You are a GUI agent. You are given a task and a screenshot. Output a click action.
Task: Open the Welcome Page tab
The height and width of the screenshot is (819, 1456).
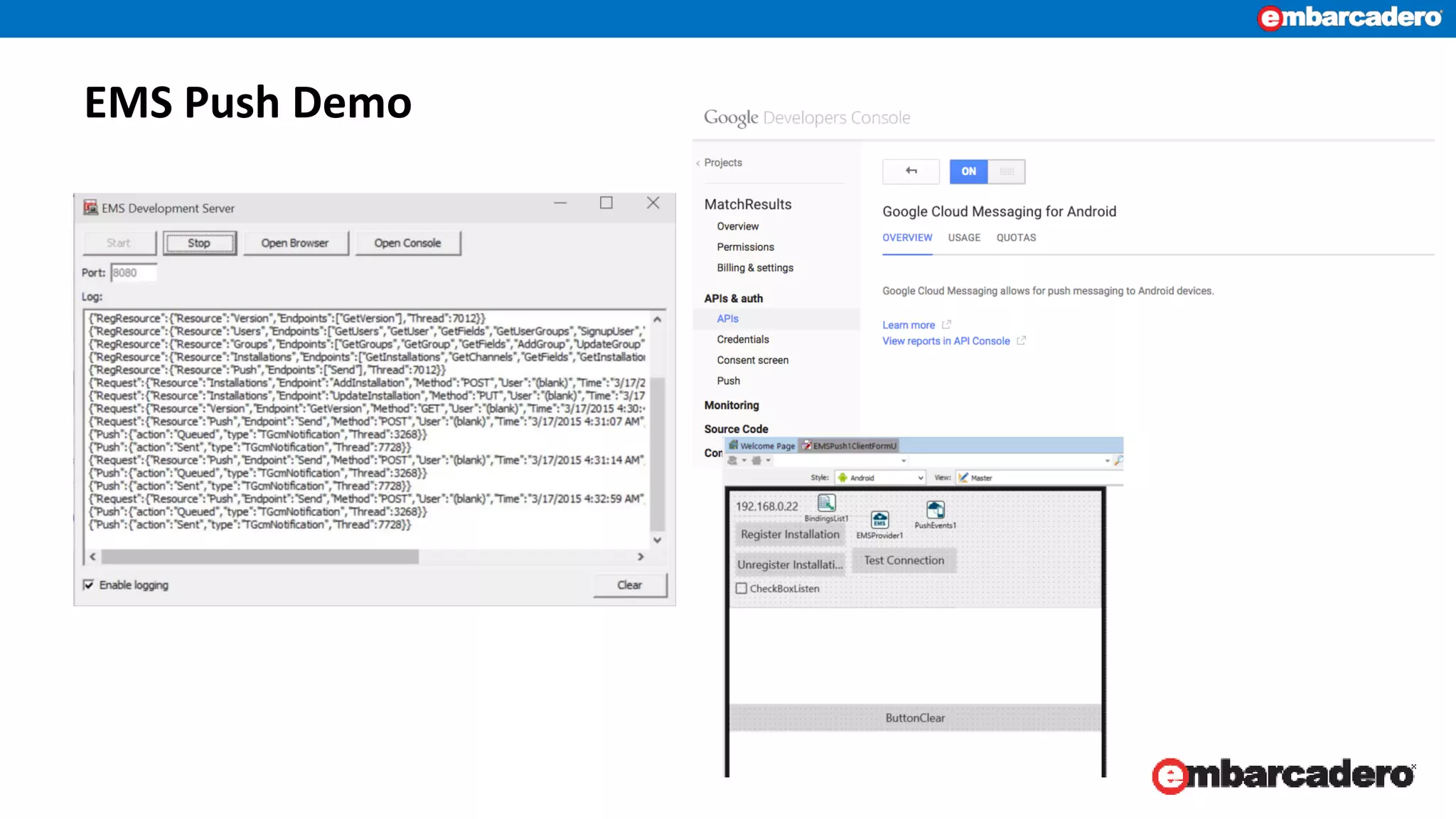[761, 446]
